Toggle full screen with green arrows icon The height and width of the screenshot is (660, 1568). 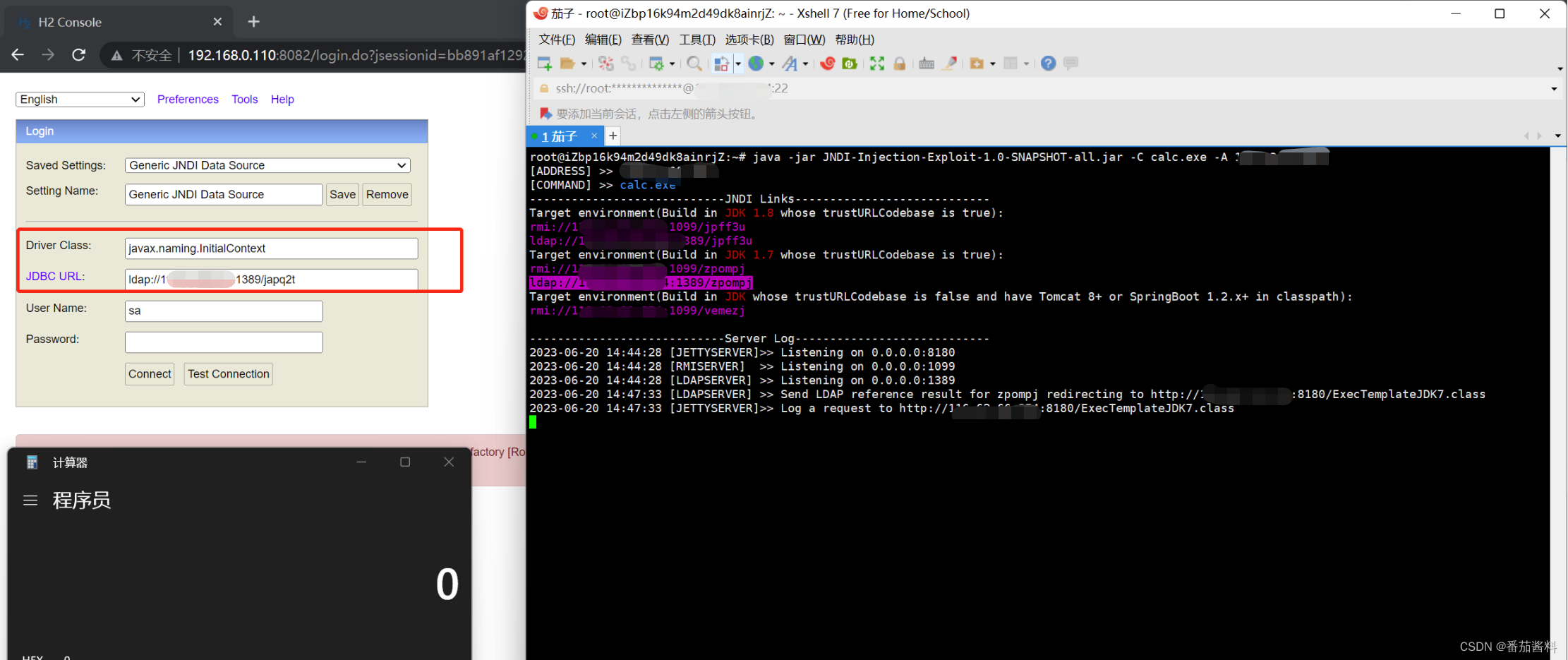point(877,64)
